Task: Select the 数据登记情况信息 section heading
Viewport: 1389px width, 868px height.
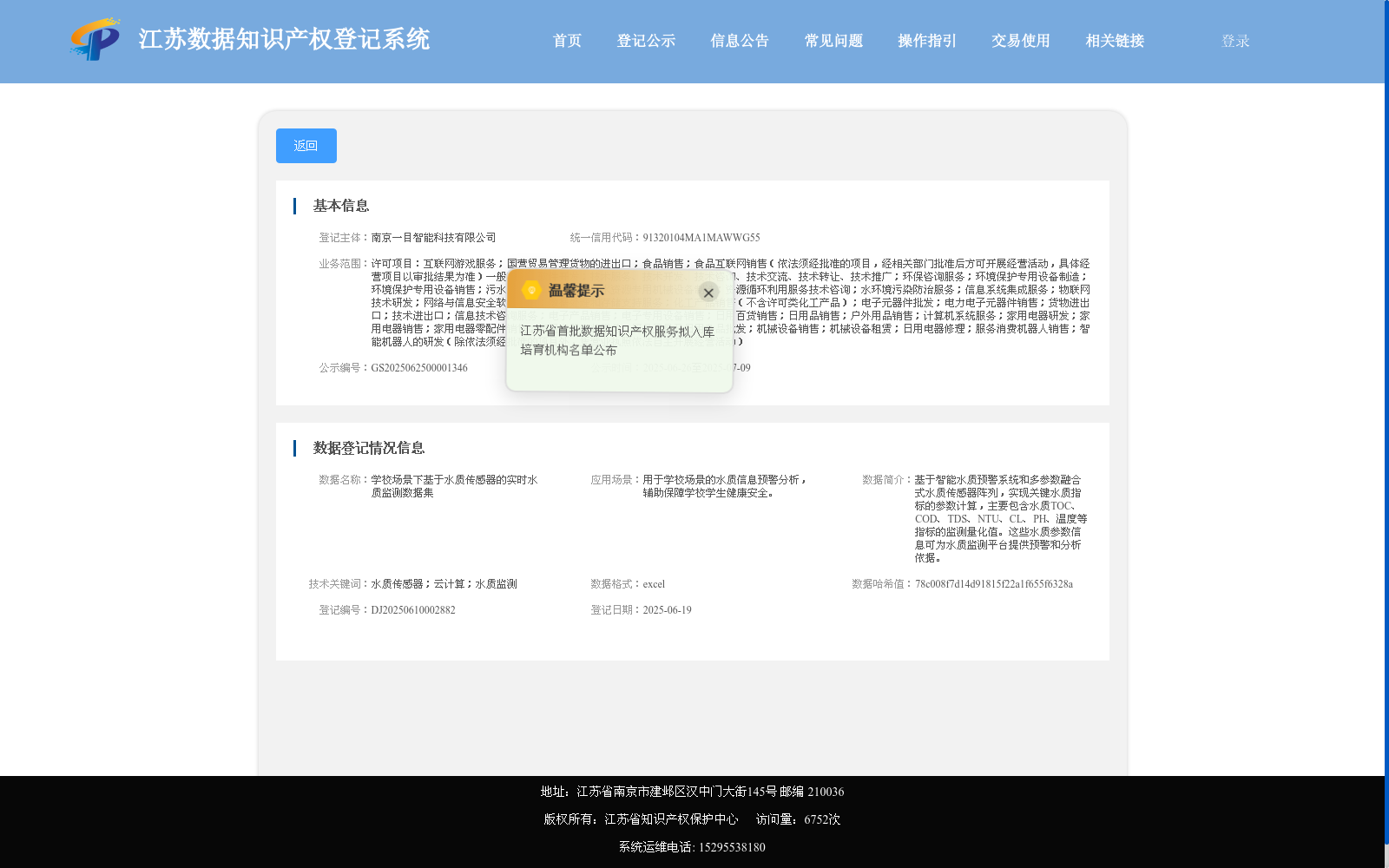Action: (x=369, y=448)
